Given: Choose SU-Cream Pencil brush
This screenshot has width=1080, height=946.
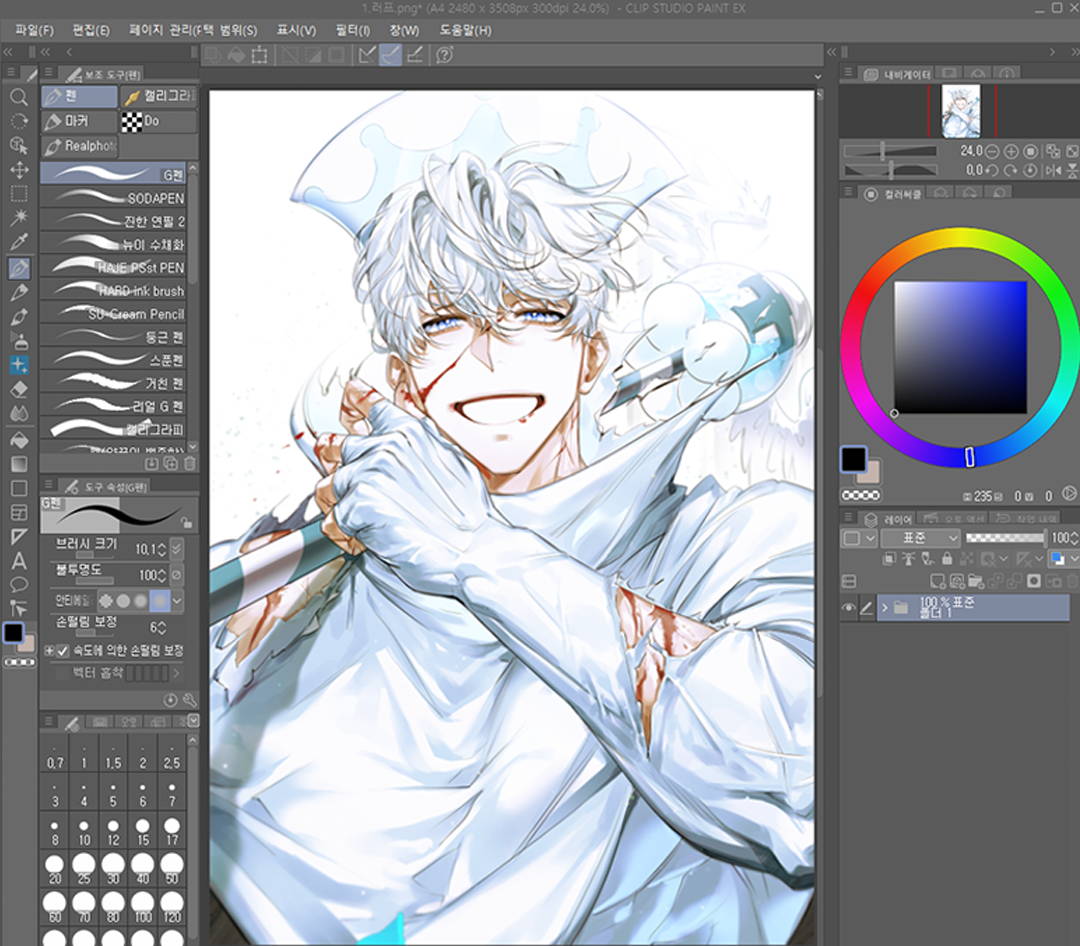Looking at the screenshot, I should pos(113,313).
